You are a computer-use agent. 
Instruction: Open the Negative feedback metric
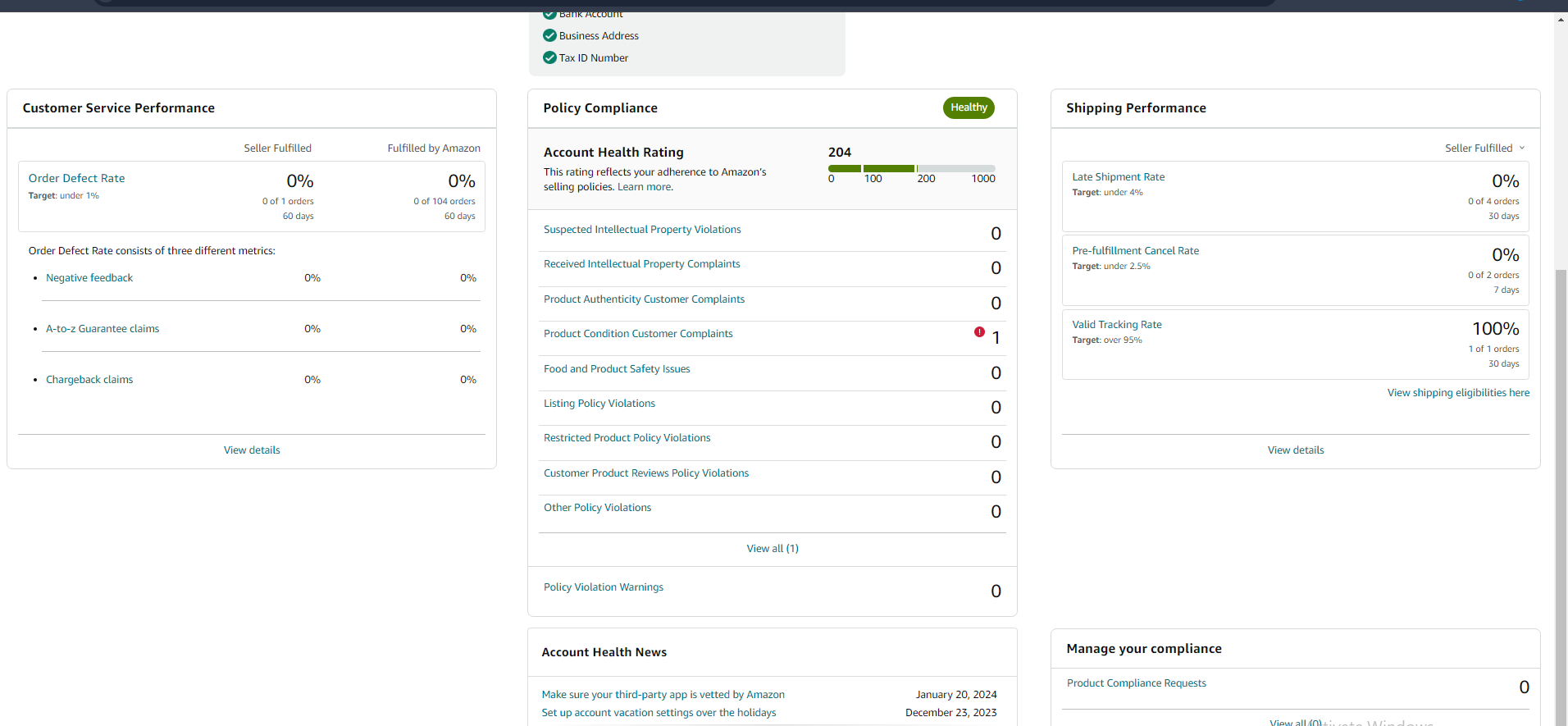89,278
